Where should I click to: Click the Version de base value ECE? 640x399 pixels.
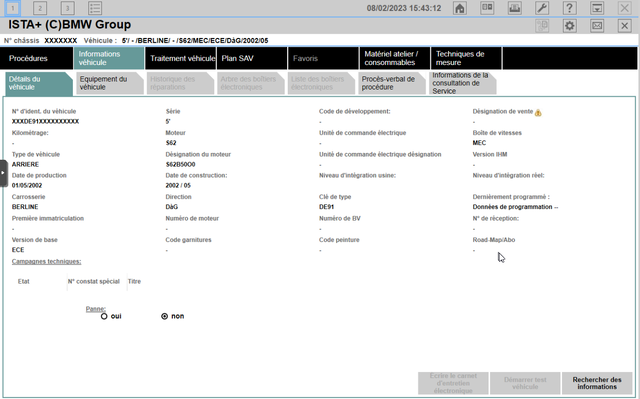[18, 250]
